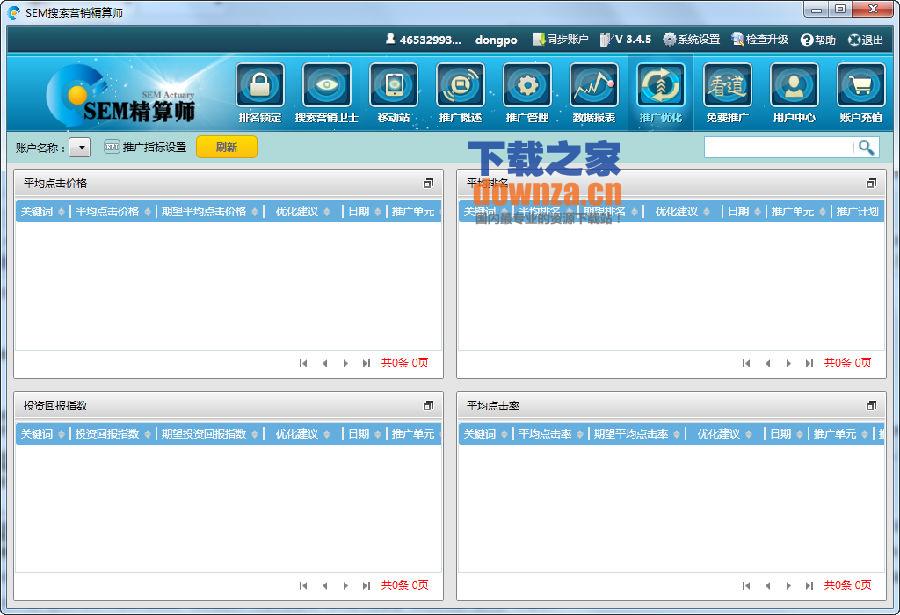Go to last page in 平均点击价格 panel
Image resolution: width=900 pixels, height=615 pixels.
pyautogui.click(x=366, y=363)
